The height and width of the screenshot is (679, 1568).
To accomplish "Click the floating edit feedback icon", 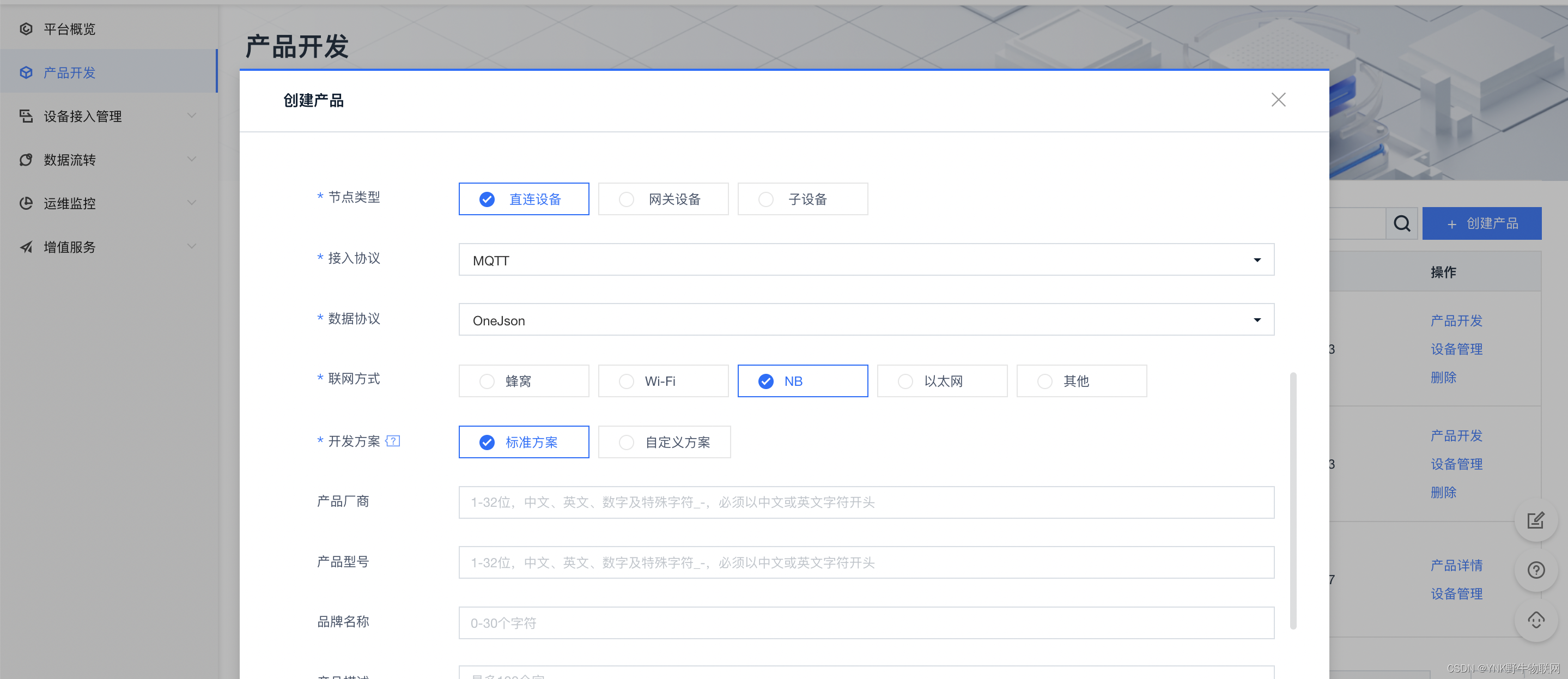I will [x=1535, y=520].
